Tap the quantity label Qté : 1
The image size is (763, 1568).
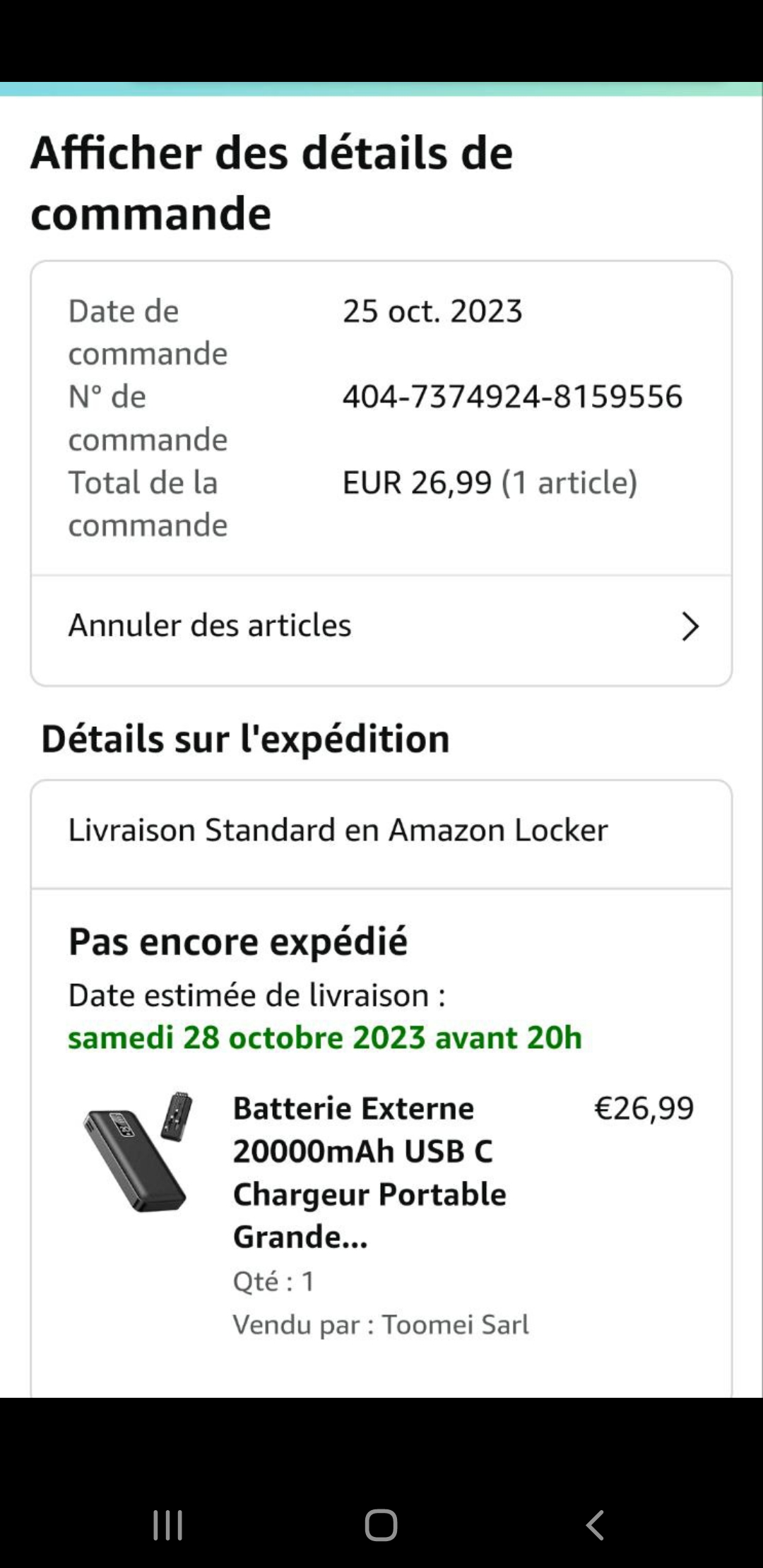tap(273, 1281)
